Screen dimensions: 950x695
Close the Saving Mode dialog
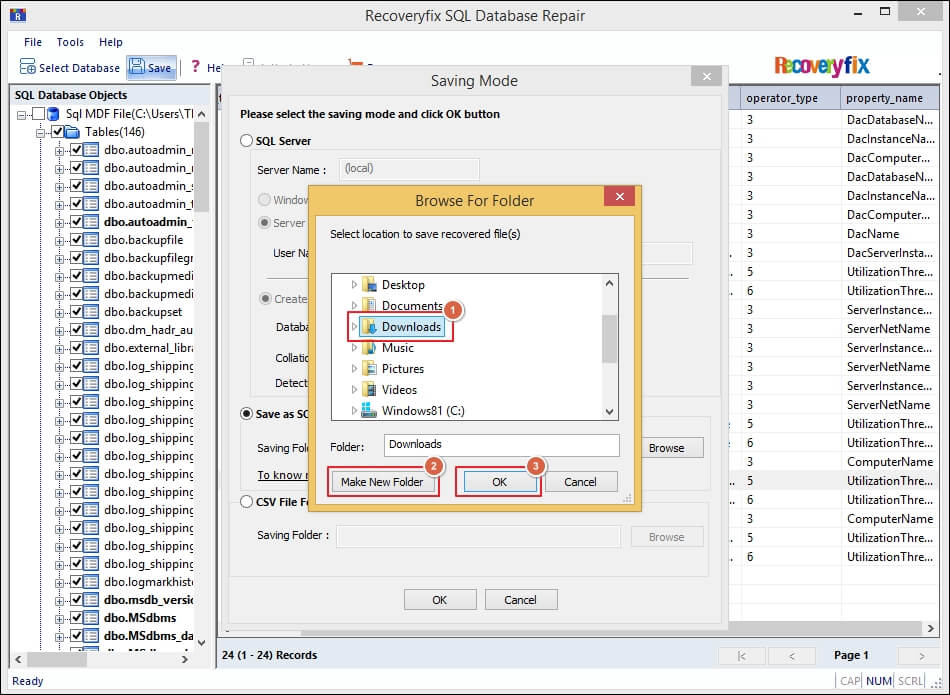click(x=706, y=76)
